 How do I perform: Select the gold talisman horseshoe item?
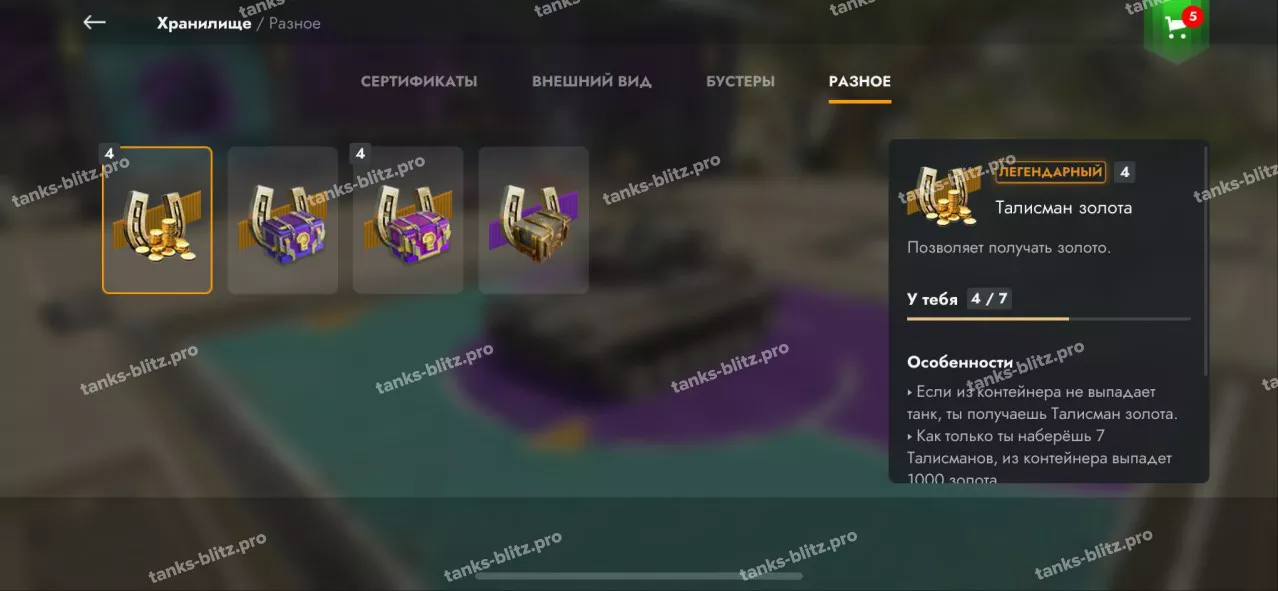(x=157, y=220)
